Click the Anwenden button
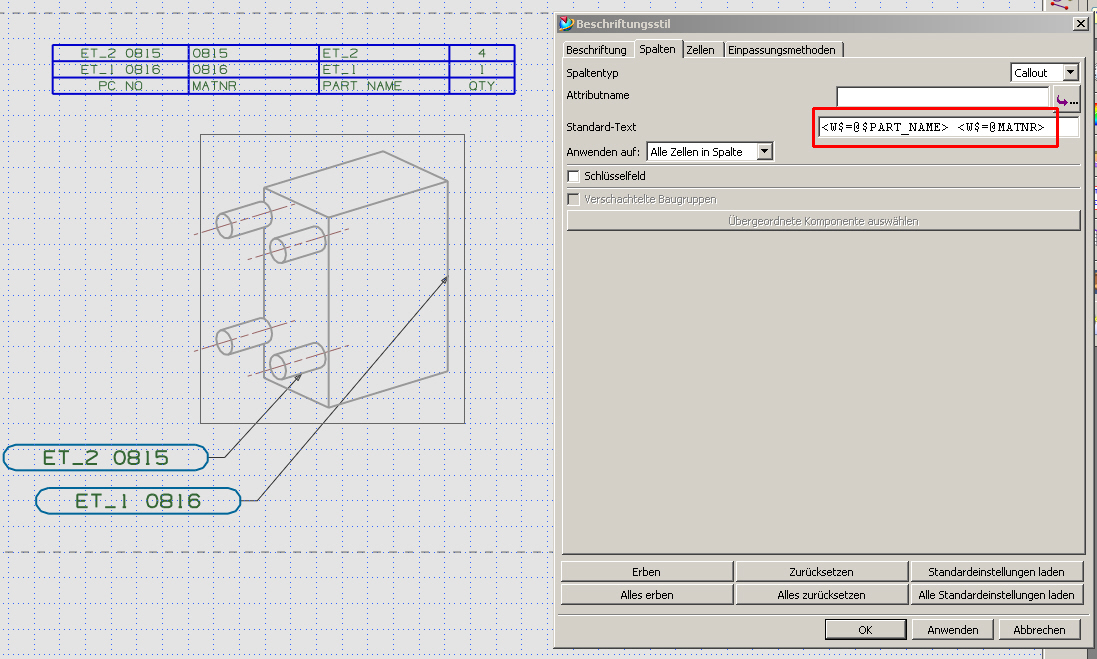The height and width of the screenshot is (659, 1097). coord(953,630)
